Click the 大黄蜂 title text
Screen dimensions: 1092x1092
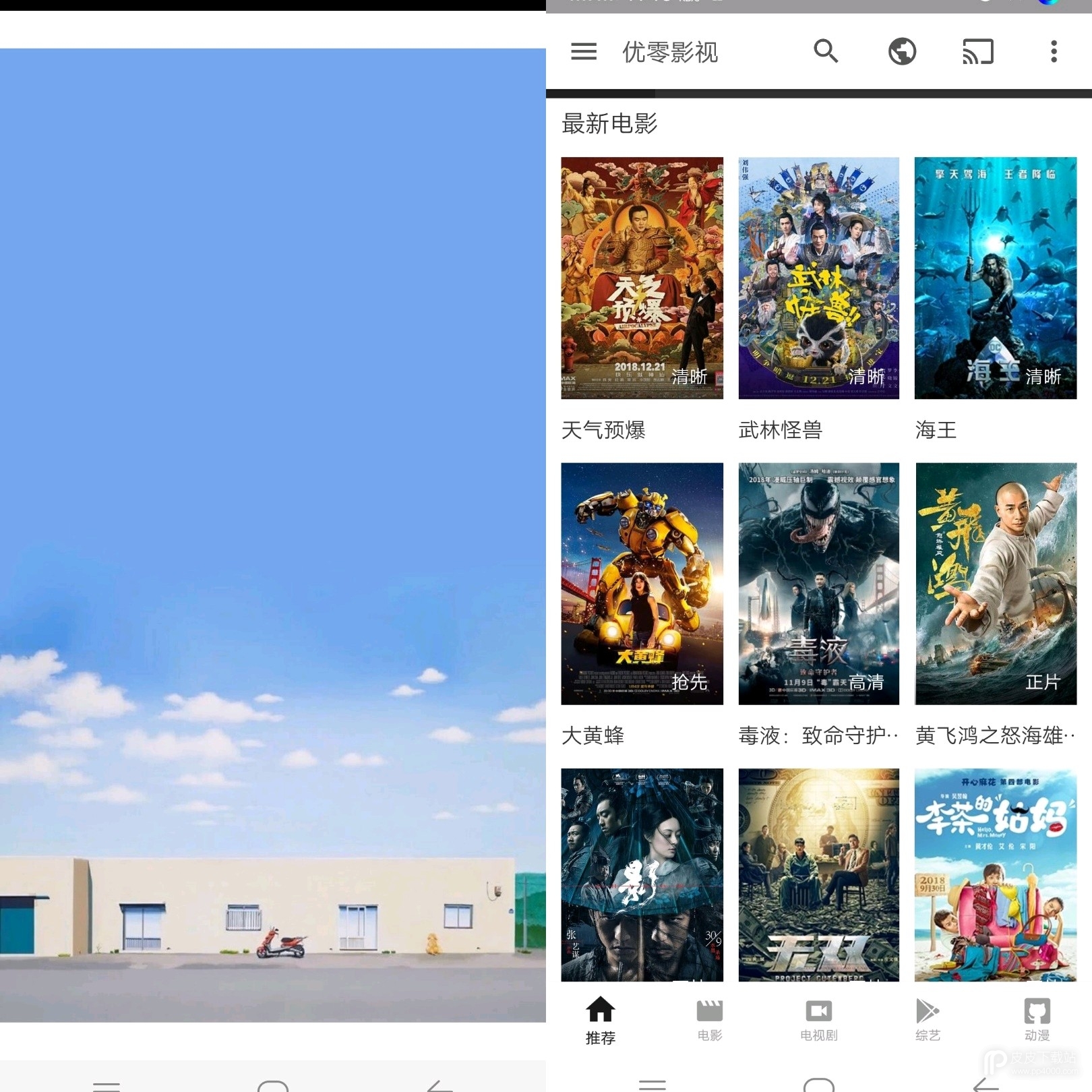tap(593, 735)
